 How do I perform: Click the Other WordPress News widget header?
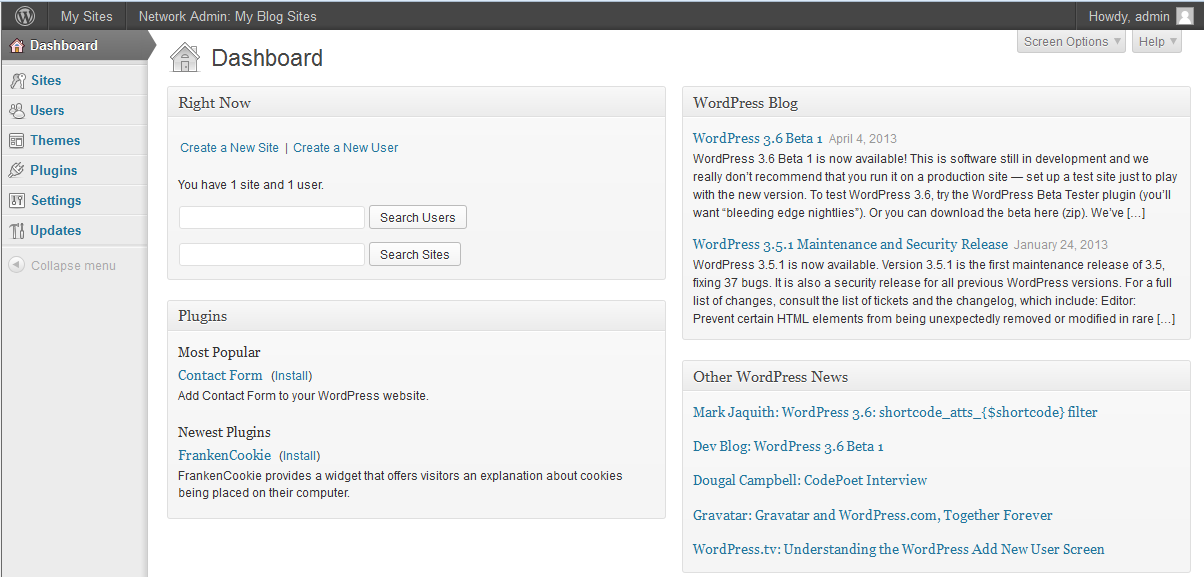936,376
